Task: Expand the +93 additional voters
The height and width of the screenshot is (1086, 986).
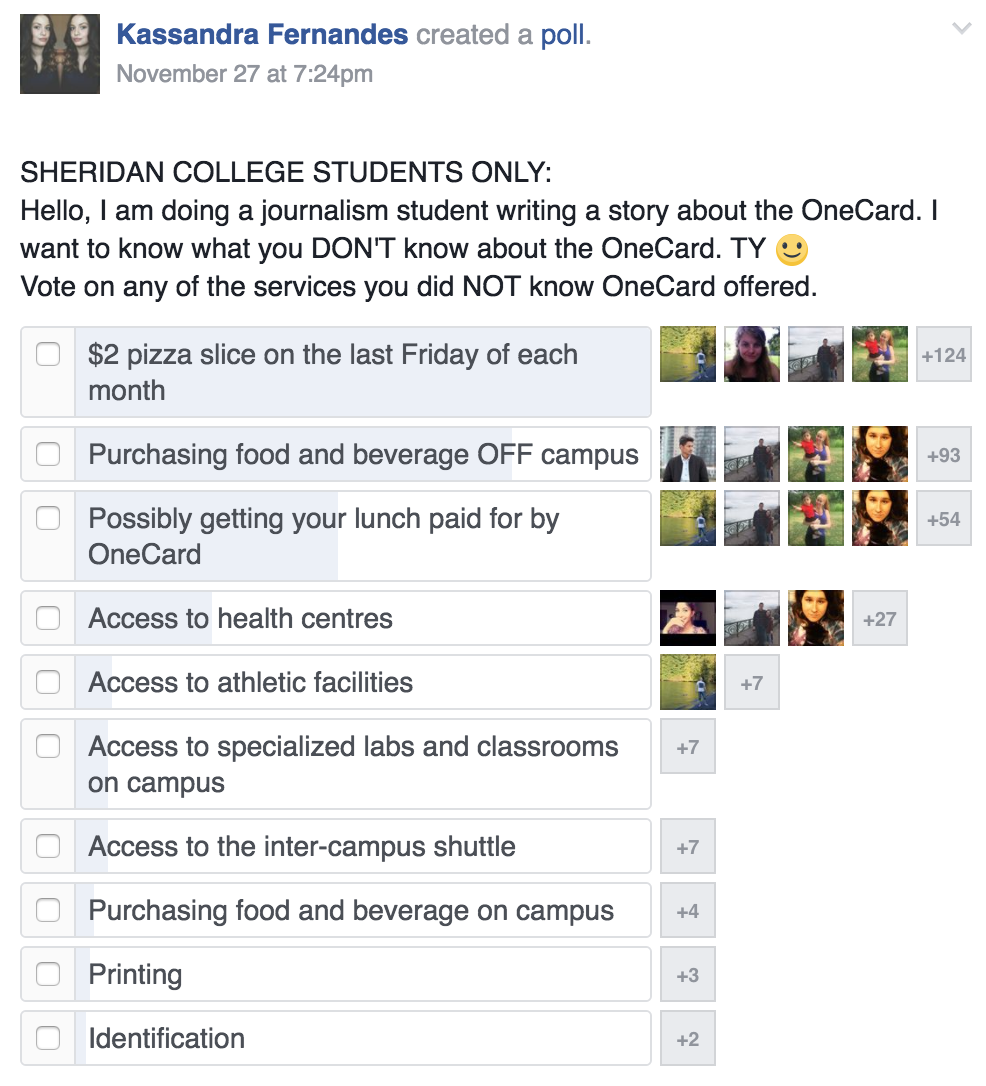Action: click(x=944, y=454)
